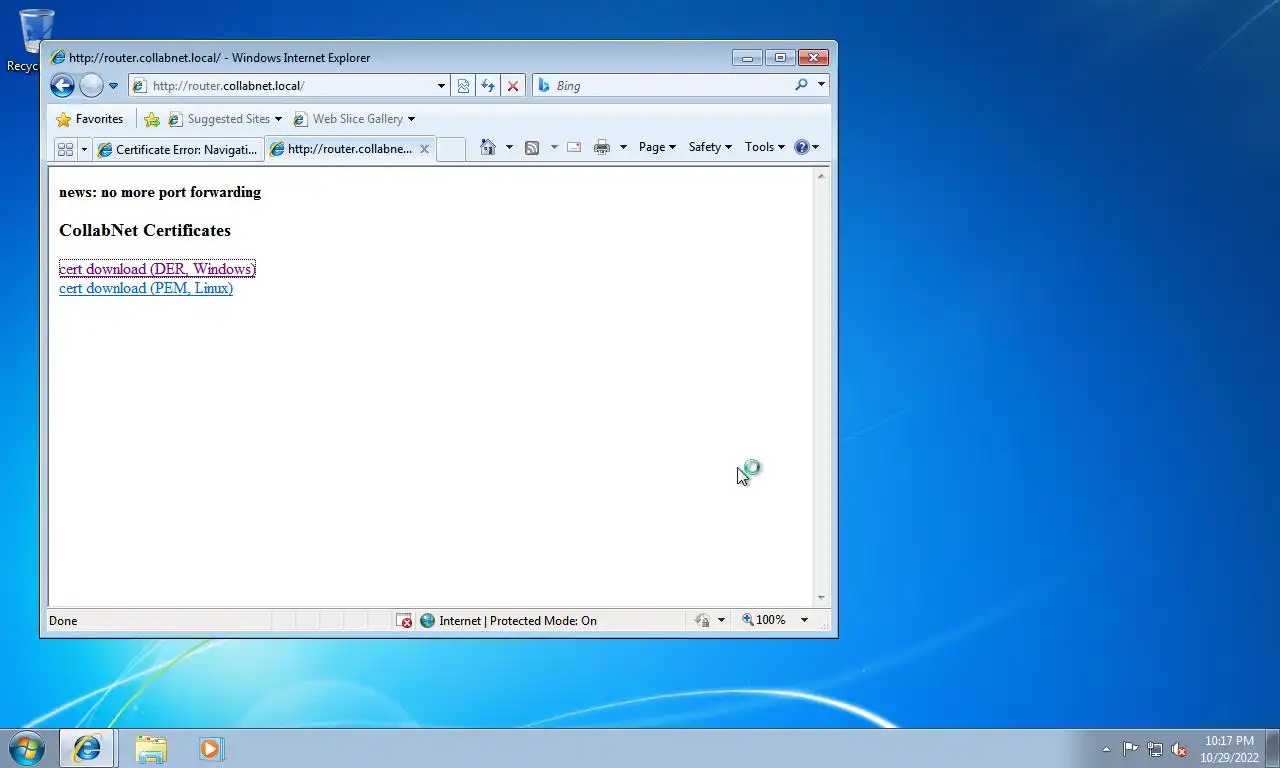Open the Web Slice Gallery link
Image resolution: width=1280 pixels, height=768 pixels.
354,119
